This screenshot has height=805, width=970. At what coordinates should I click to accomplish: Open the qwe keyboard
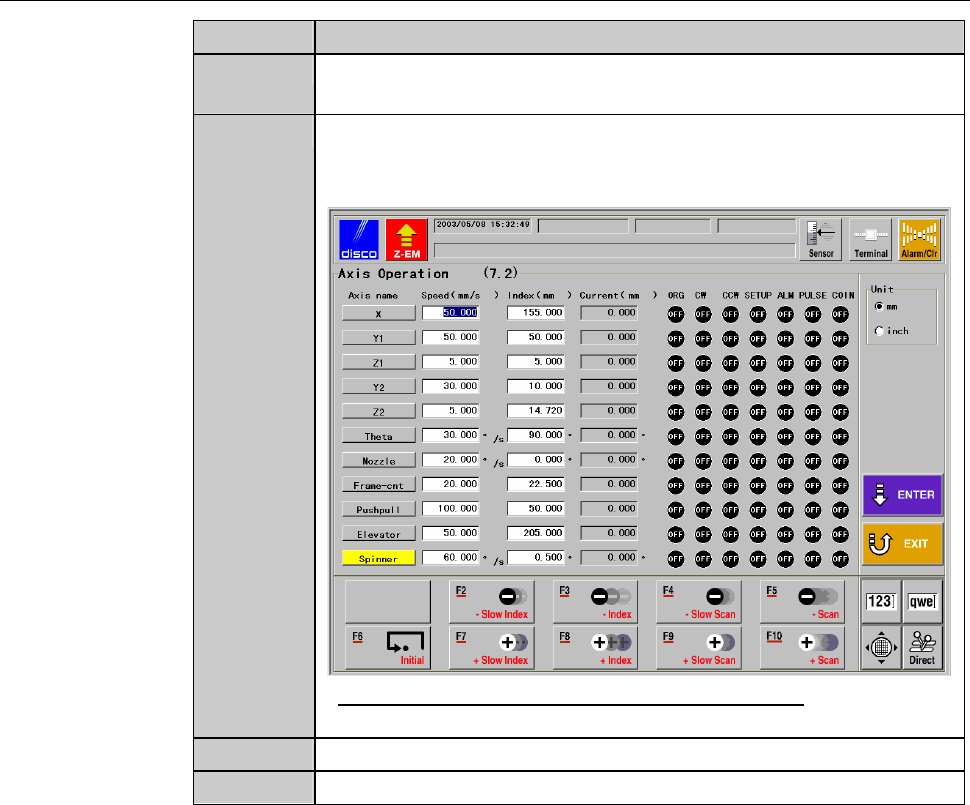pyautogui.click(x=922, y=601)
